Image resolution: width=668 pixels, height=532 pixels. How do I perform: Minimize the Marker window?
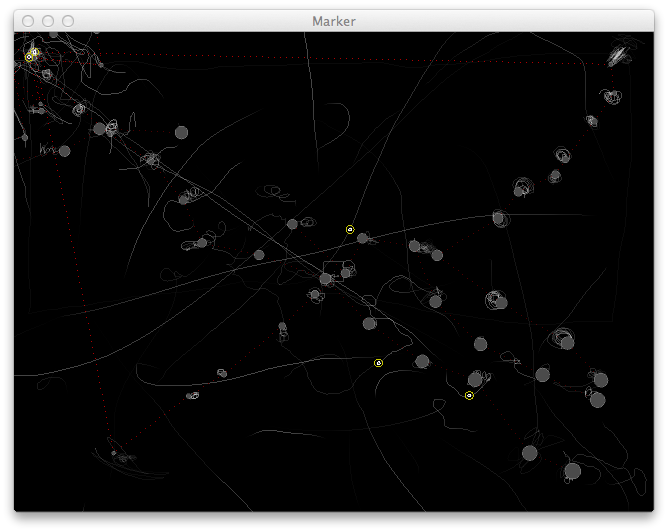click(x=48, y=21)
